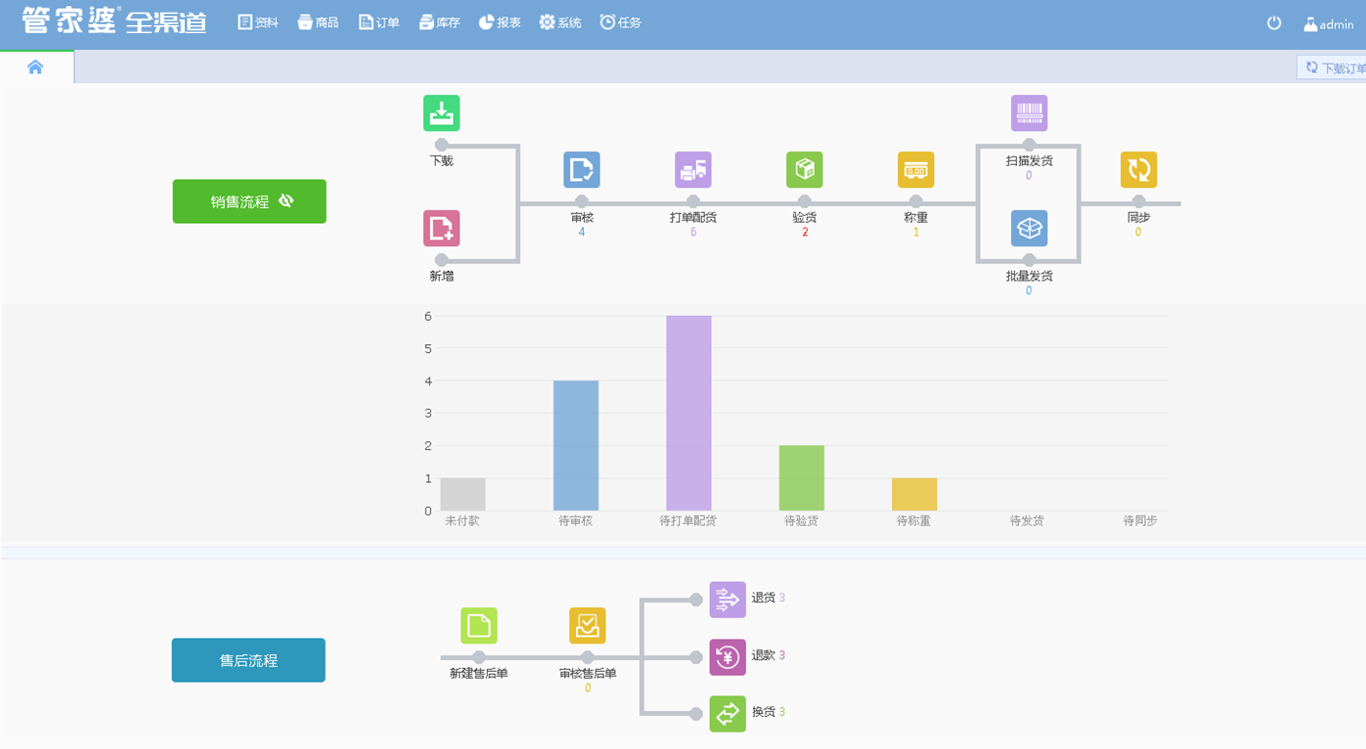Click the 批量发货 batch shipping icon
Screen dimensions: 1366x749
point(1029,229)
